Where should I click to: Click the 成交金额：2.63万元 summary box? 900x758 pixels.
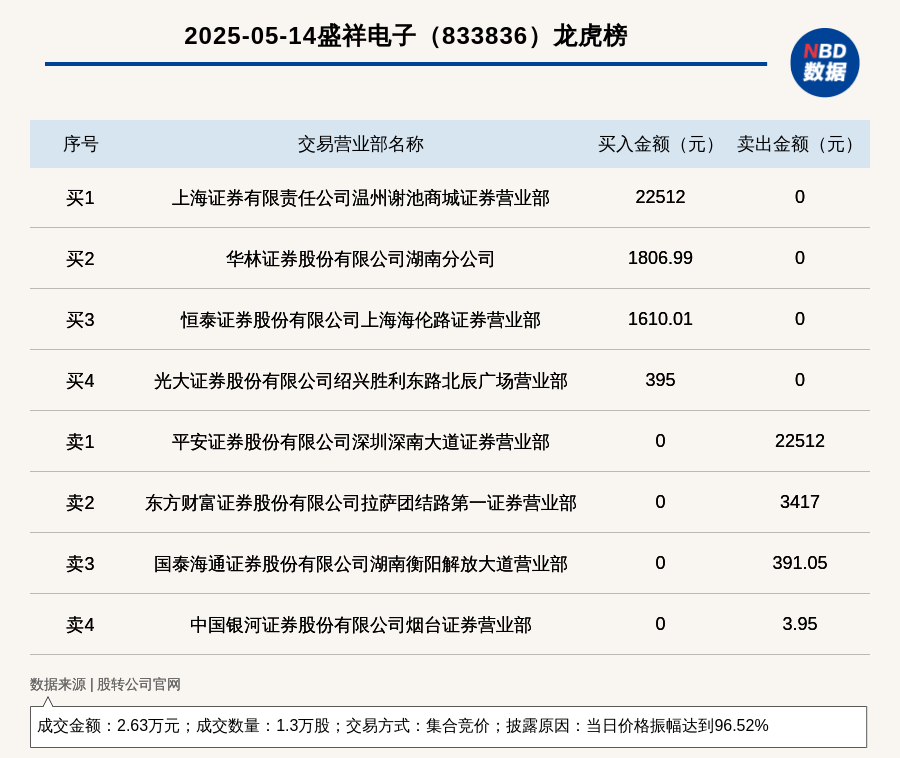(448, 726)
